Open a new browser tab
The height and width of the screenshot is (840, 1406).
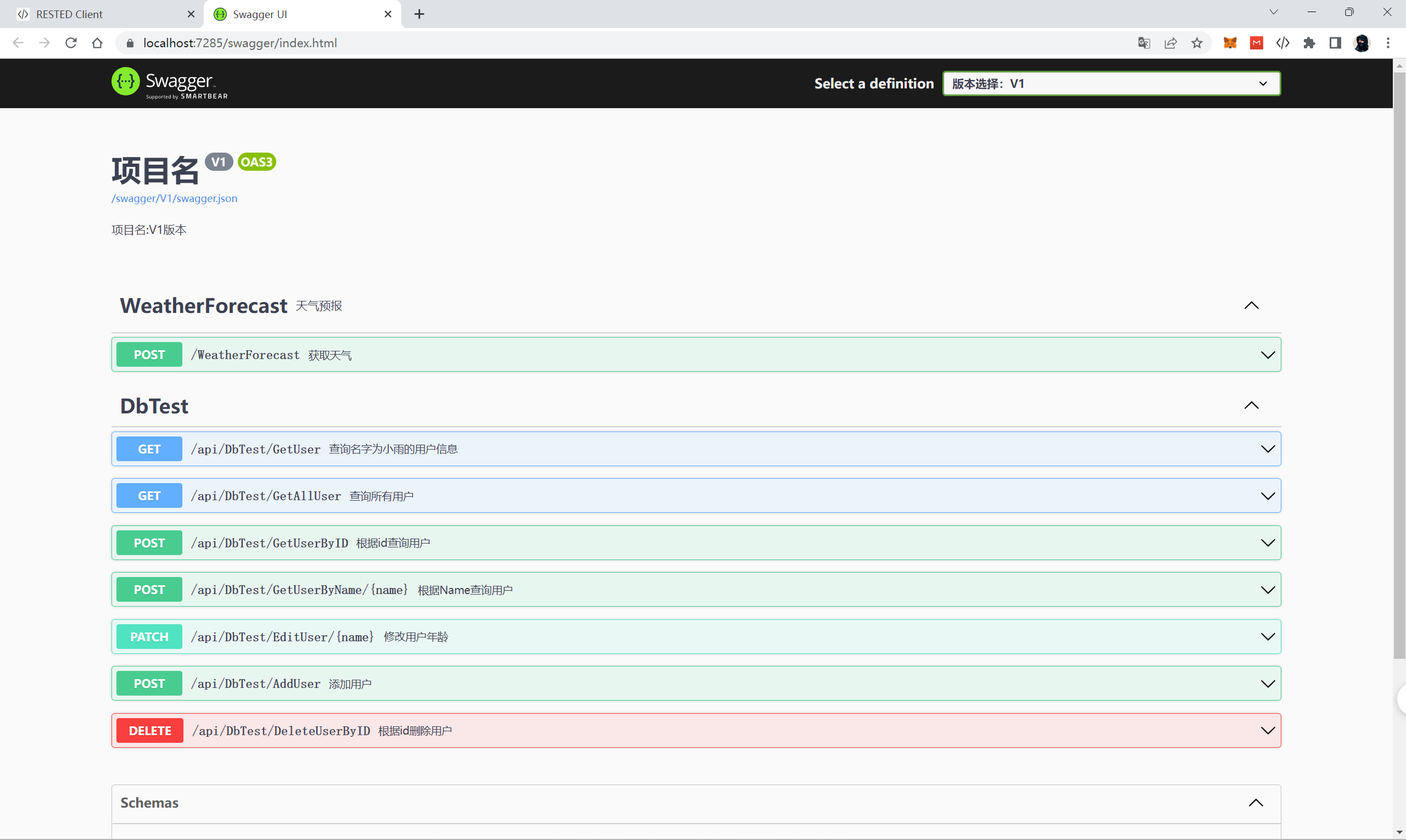point(419,14)
